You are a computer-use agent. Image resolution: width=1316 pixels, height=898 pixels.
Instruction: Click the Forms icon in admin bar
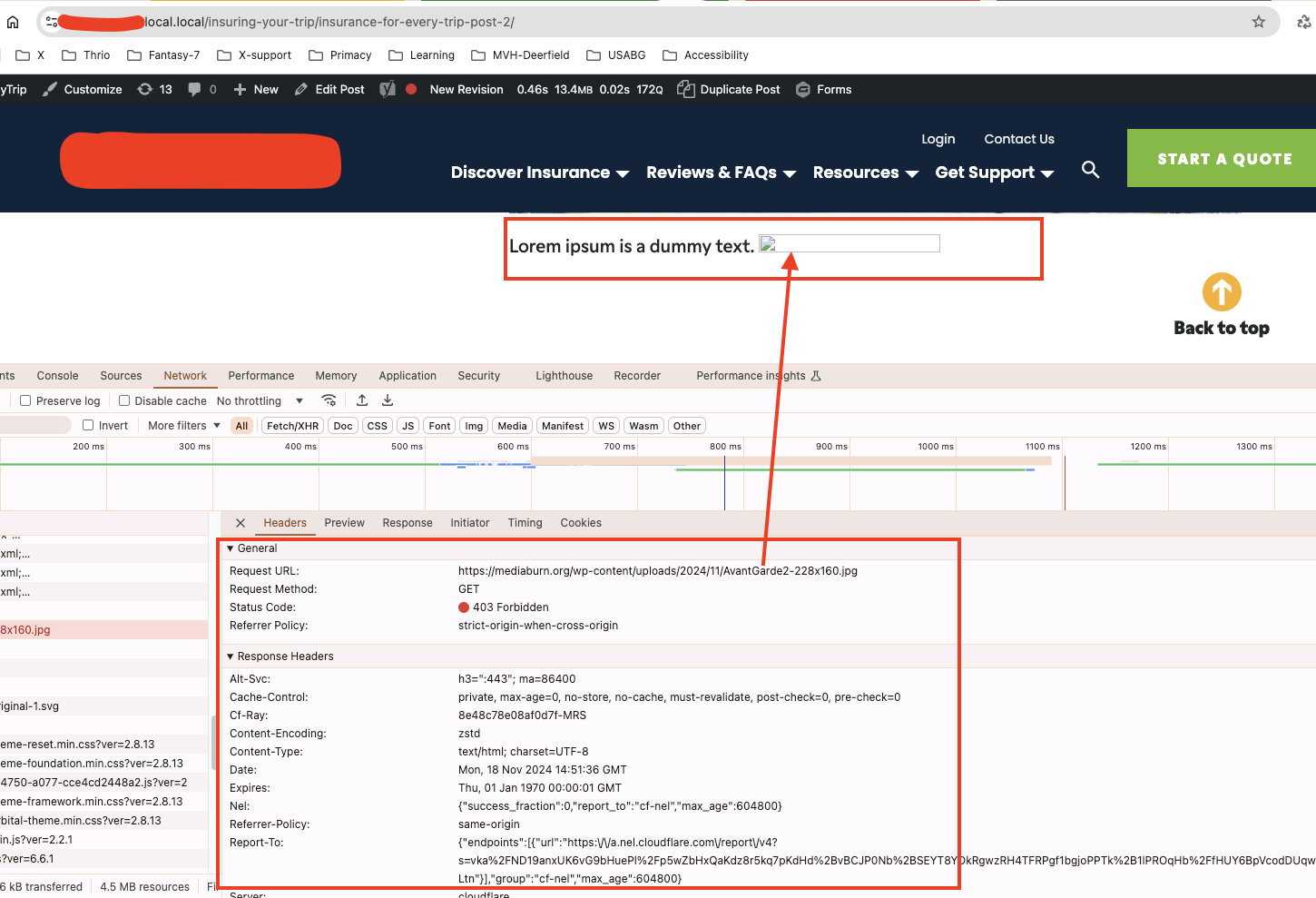803,89
